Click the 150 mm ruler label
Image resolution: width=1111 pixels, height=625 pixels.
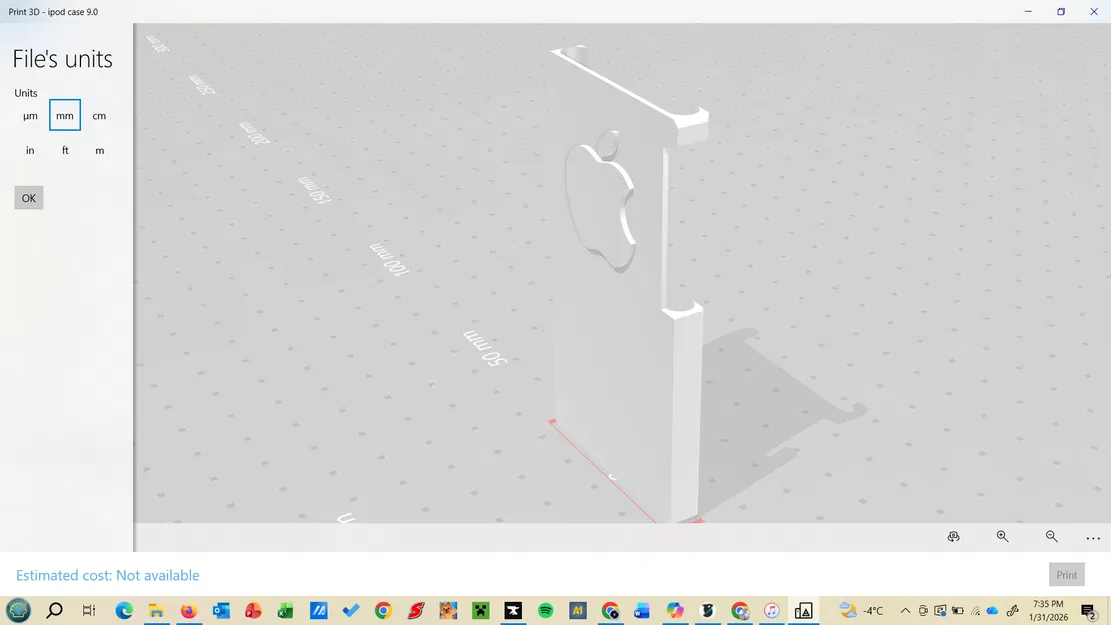click(x=315, y=190)
